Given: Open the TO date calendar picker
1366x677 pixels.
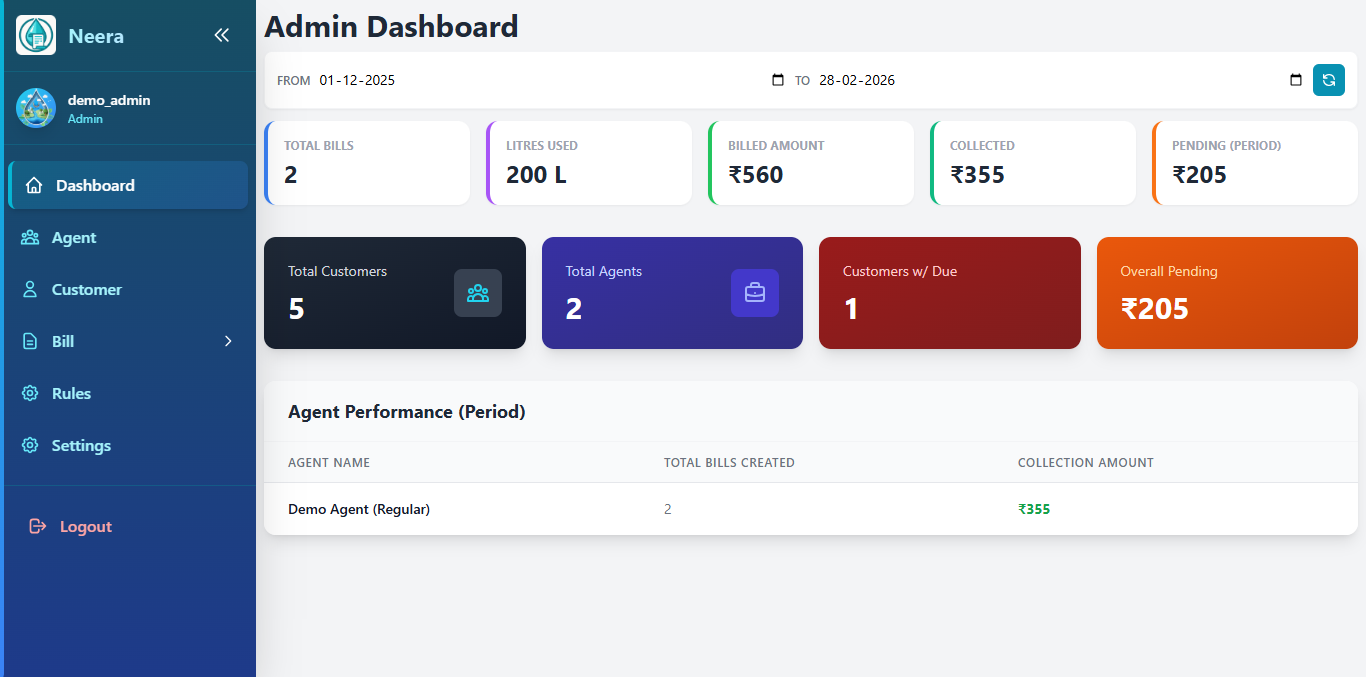Looking at the screenshot, I should (x=1296, y=80).
